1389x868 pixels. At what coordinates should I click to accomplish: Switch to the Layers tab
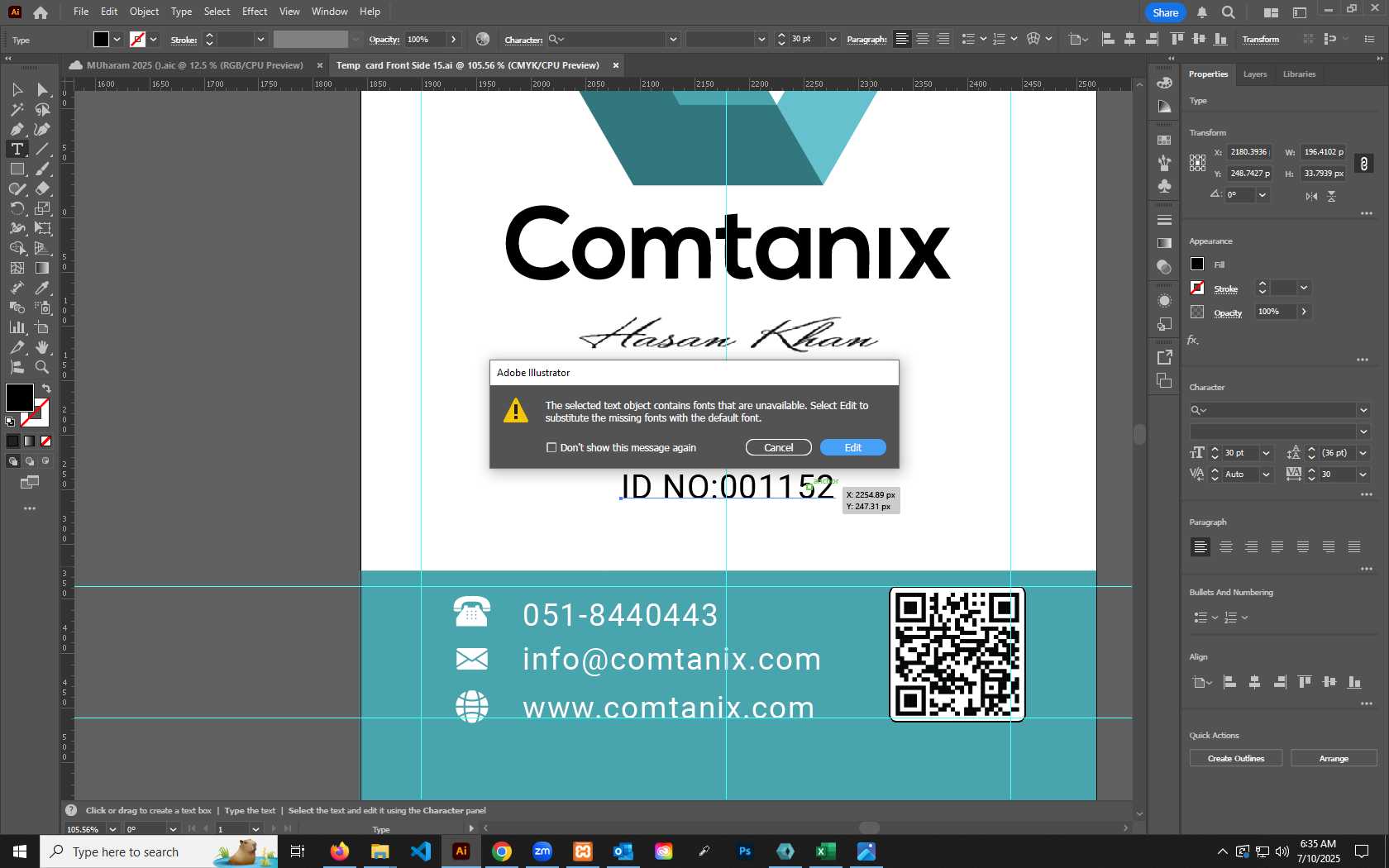pos(1255,74)
